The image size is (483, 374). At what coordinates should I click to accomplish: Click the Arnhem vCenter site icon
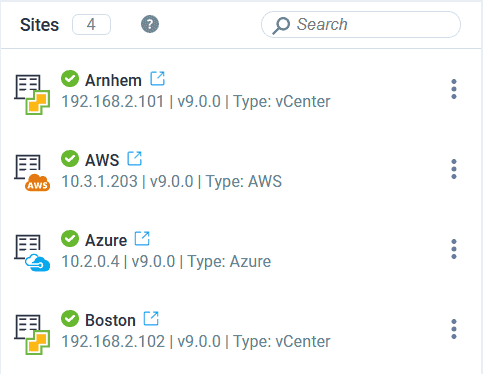pyautogui.click(x=32, y=94)
